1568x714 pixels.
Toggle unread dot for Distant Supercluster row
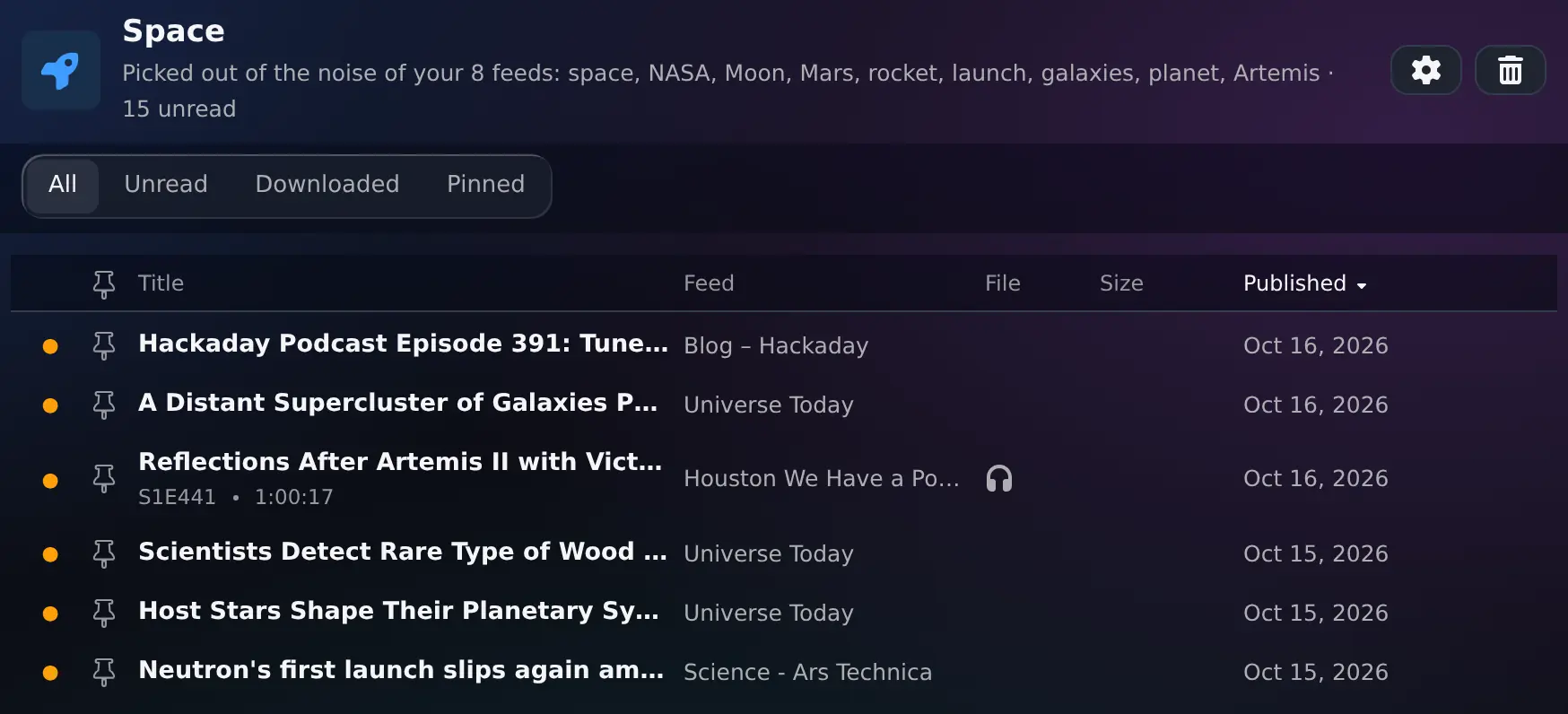click(x=50, y=405)
